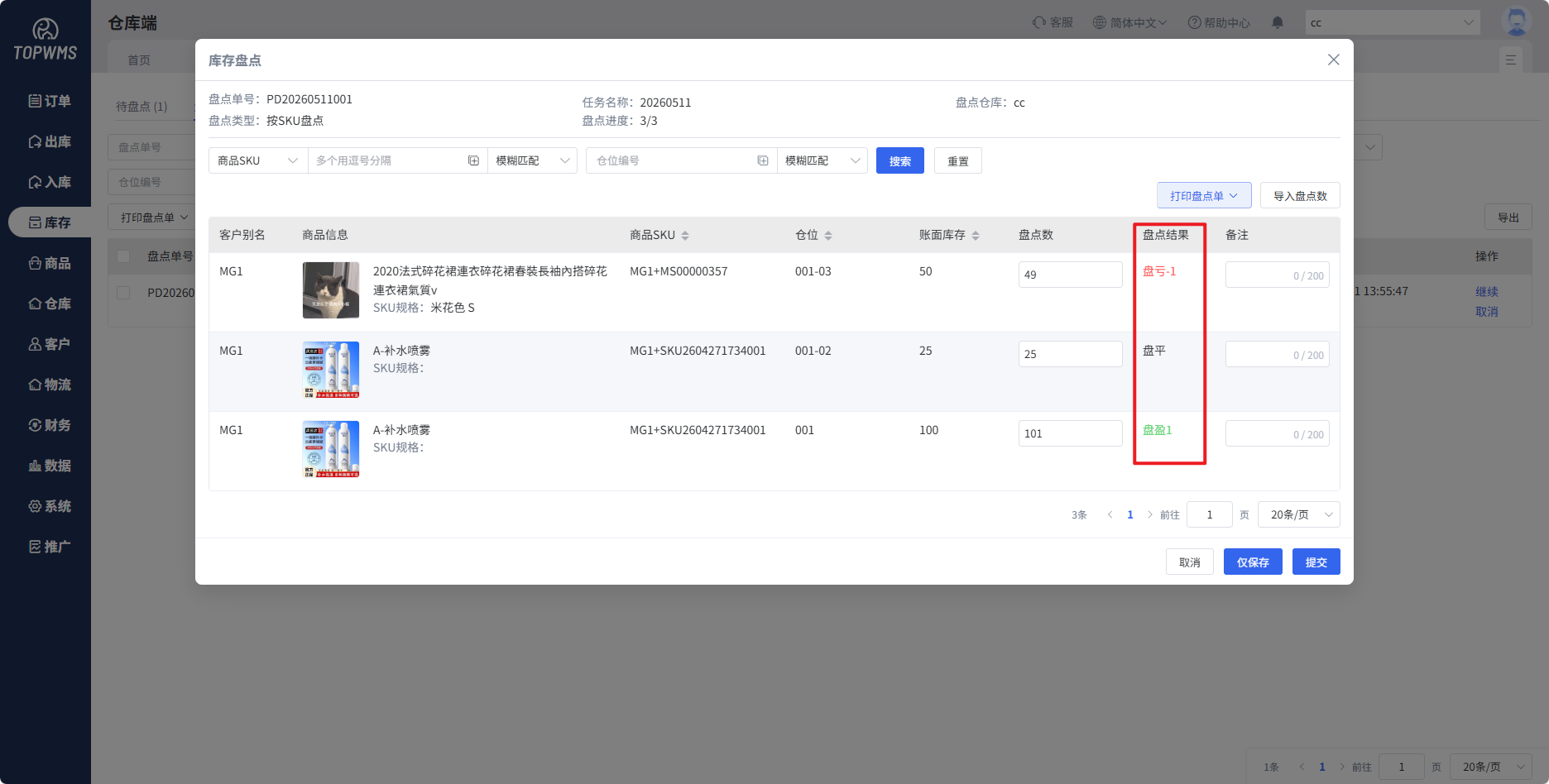Click page 1 in dialog pagination
Image resolution: width=1549 pixels, height=784 pixels.
click(x=1130, y=514)
